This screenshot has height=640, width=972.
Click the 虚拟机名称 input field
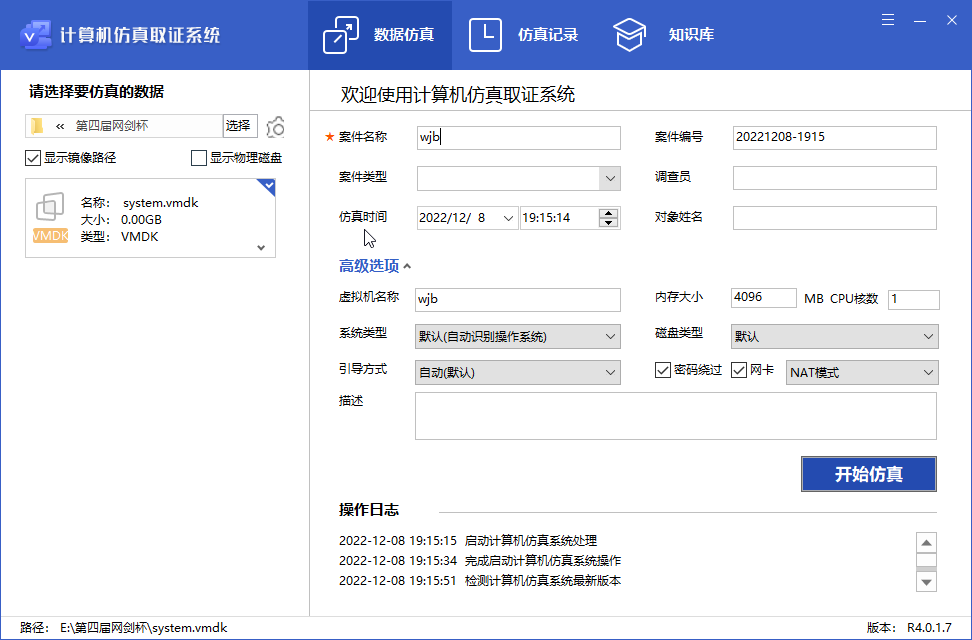(518, 300)
